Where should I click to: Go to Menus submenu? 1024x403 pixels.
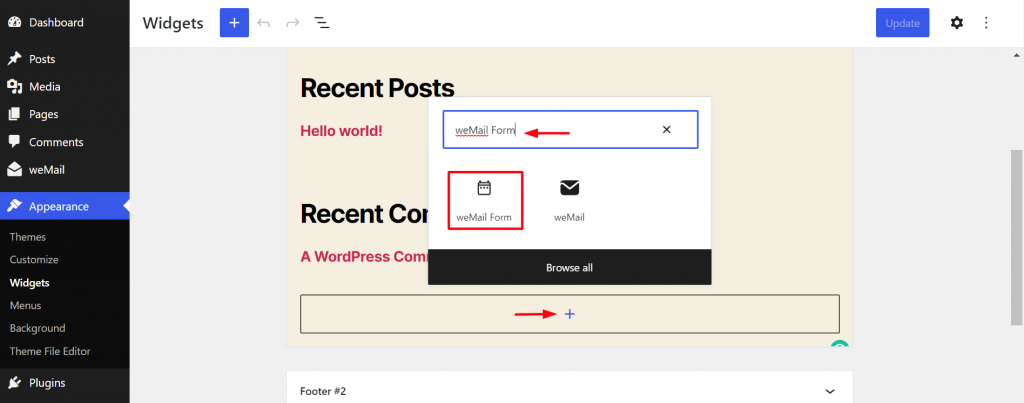pyautogui.click(x=25, y=305)
